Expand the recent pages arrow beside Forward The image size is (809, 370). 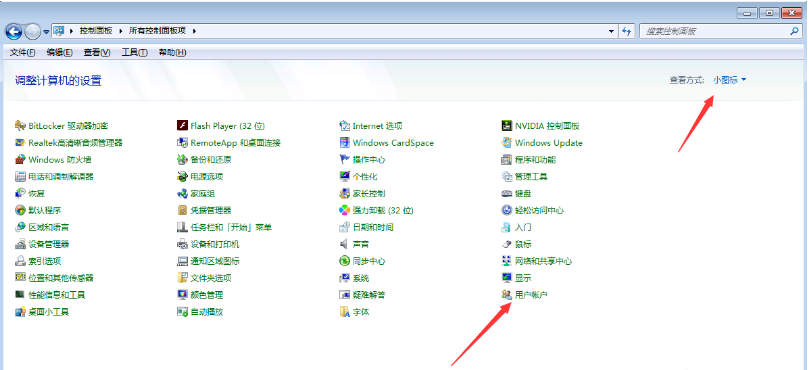pyautogui.click(x=46, y=31)
